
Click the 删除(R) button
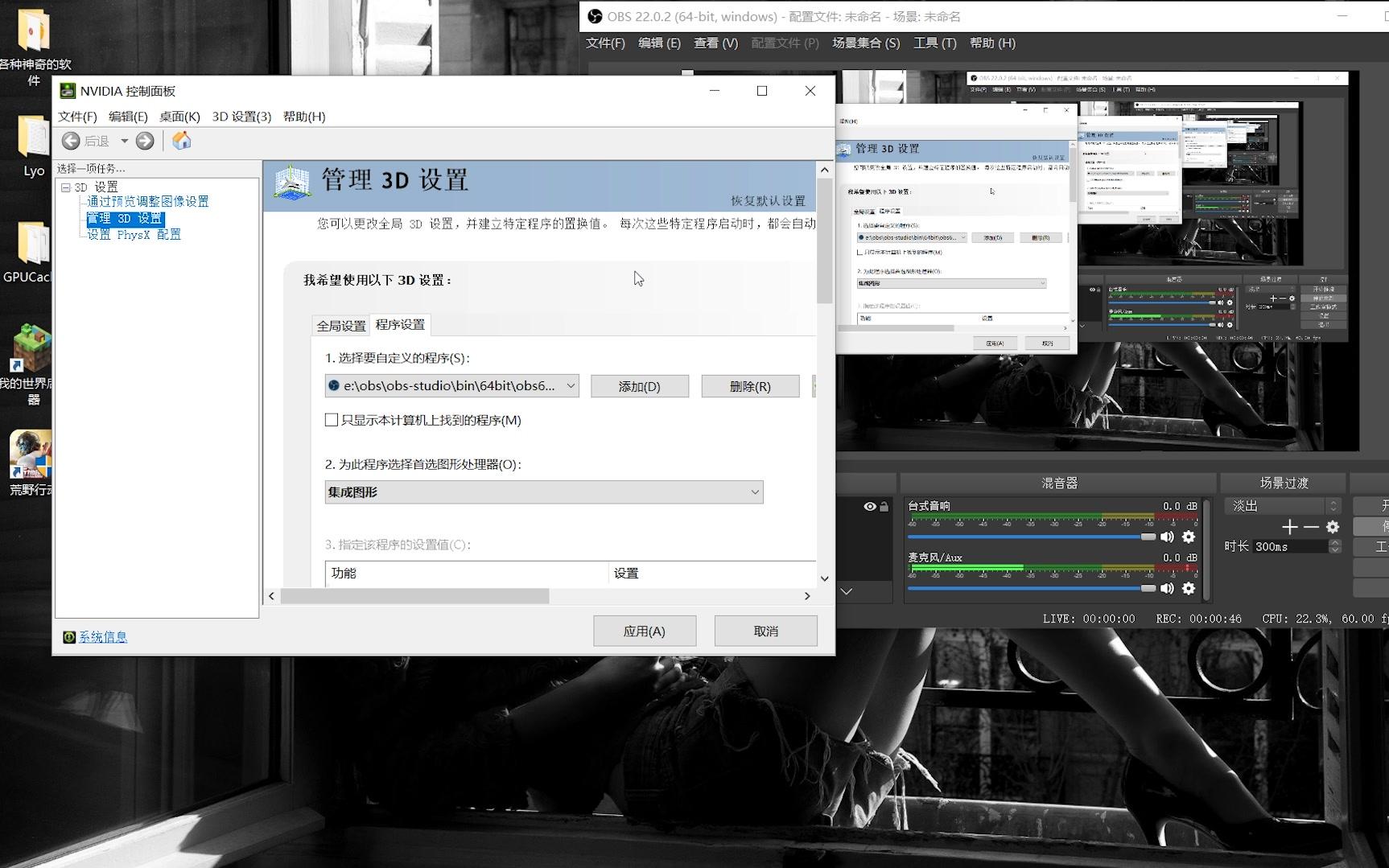pos(750,386)
